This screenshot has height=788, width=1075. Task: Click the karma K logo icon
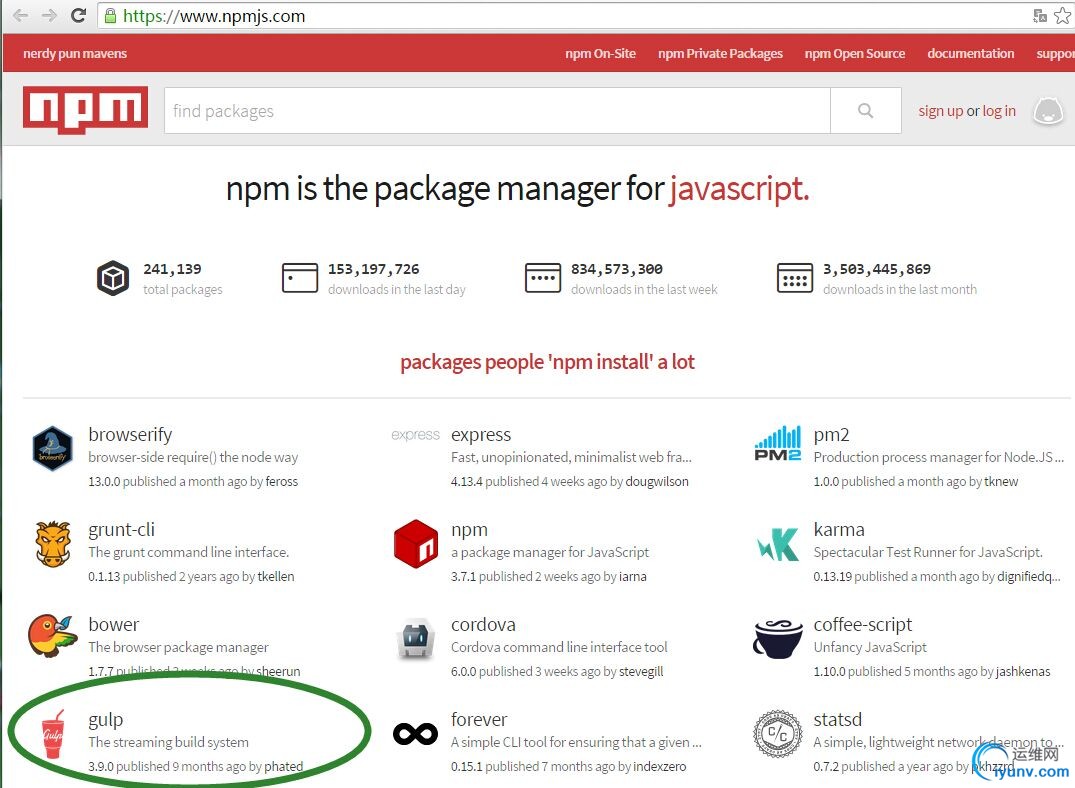pos(778,545)
